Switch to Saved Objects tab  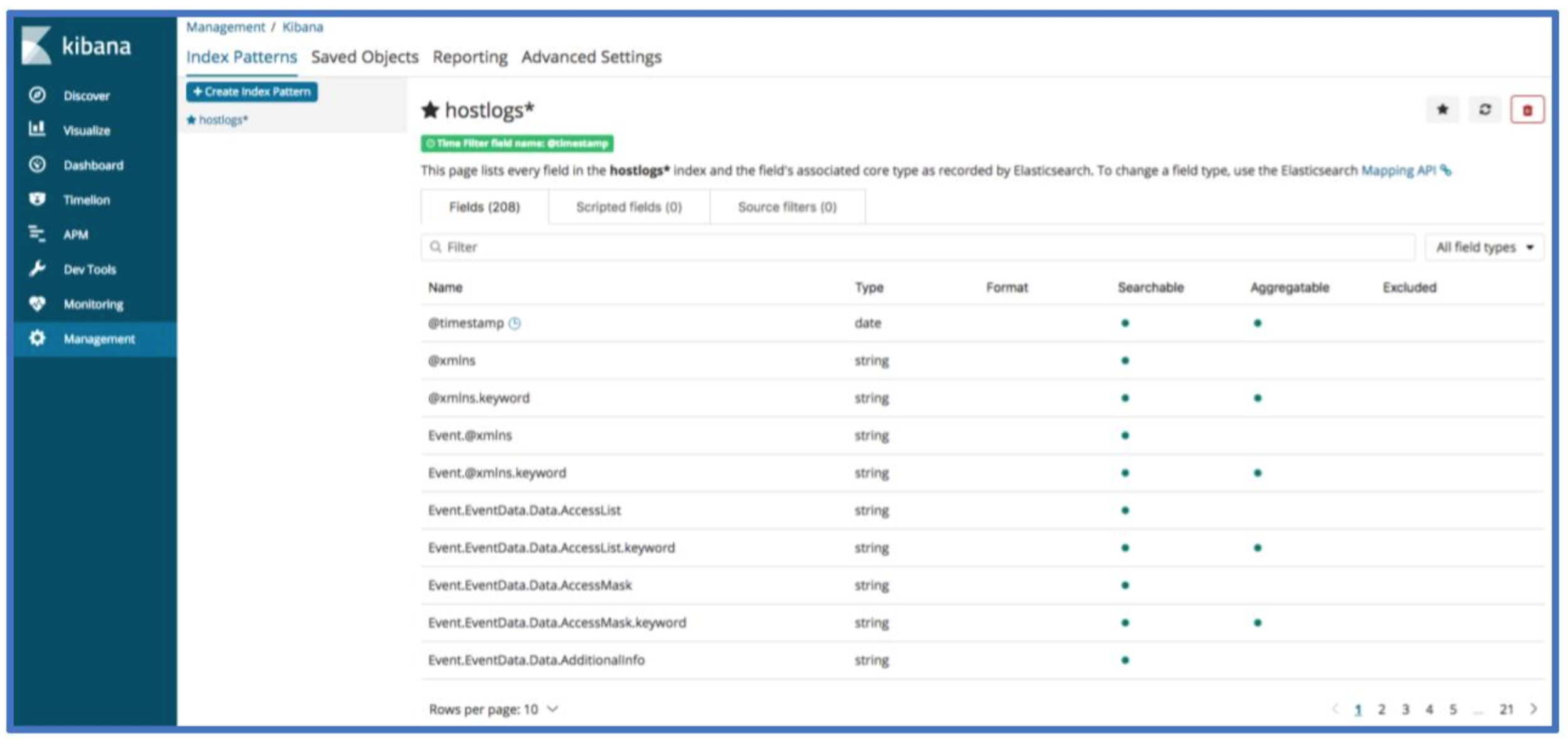tap(364, 57)
